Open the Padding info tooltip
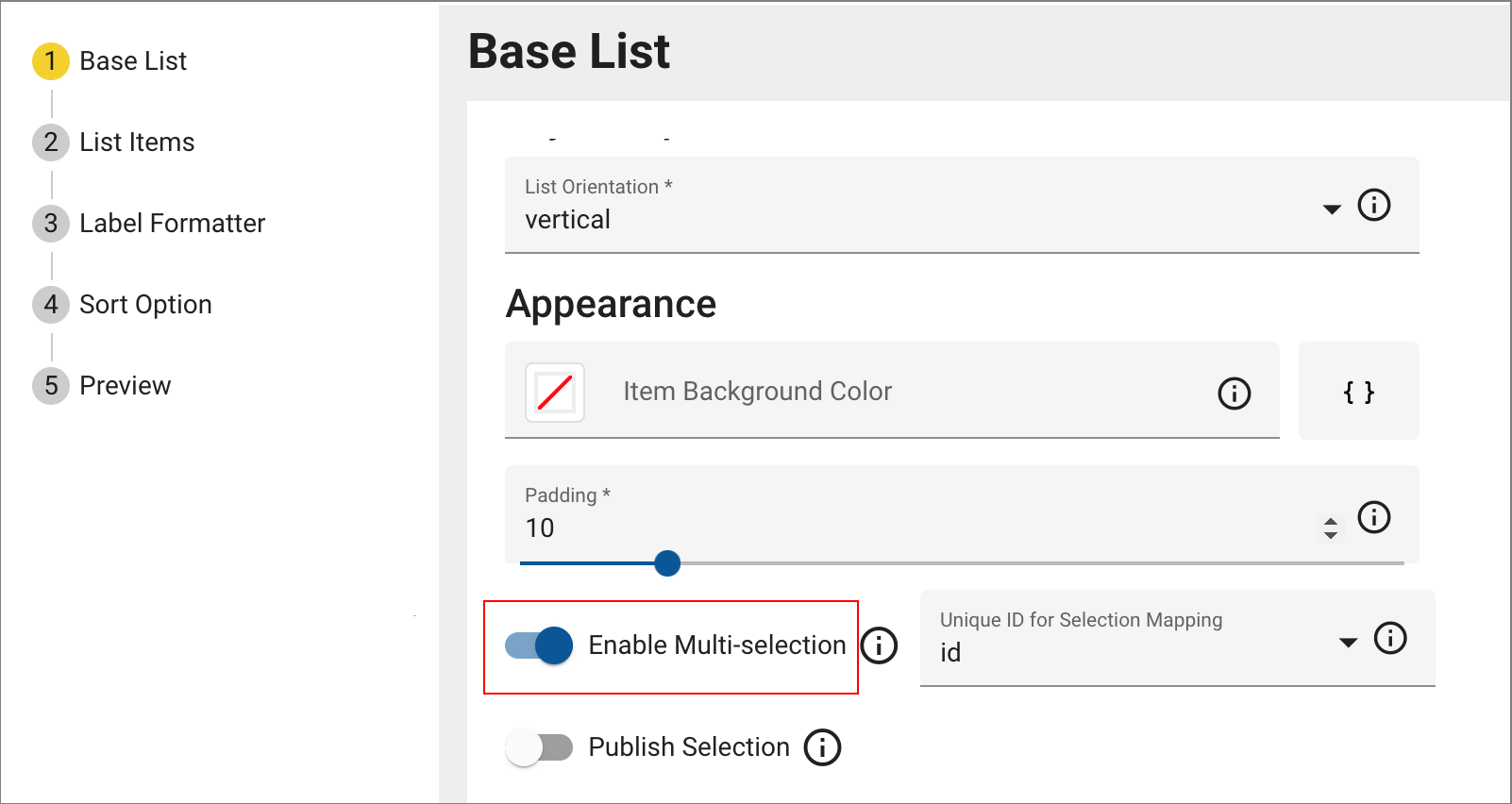Image resolution: width=1512 pixels, height=804 pixels. coord(1374,517)
